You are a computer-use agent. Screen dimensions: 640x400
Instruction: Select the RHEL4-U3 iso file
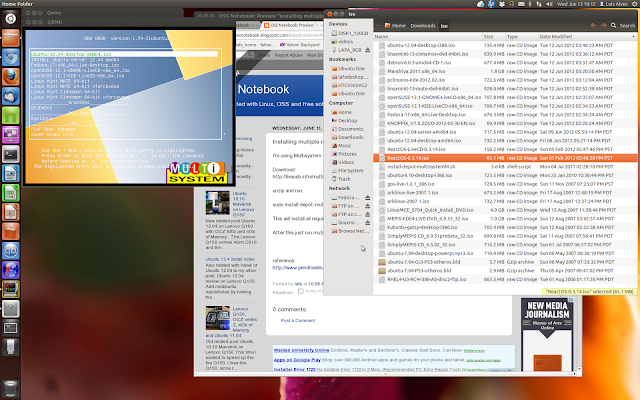tap(505, 280)
